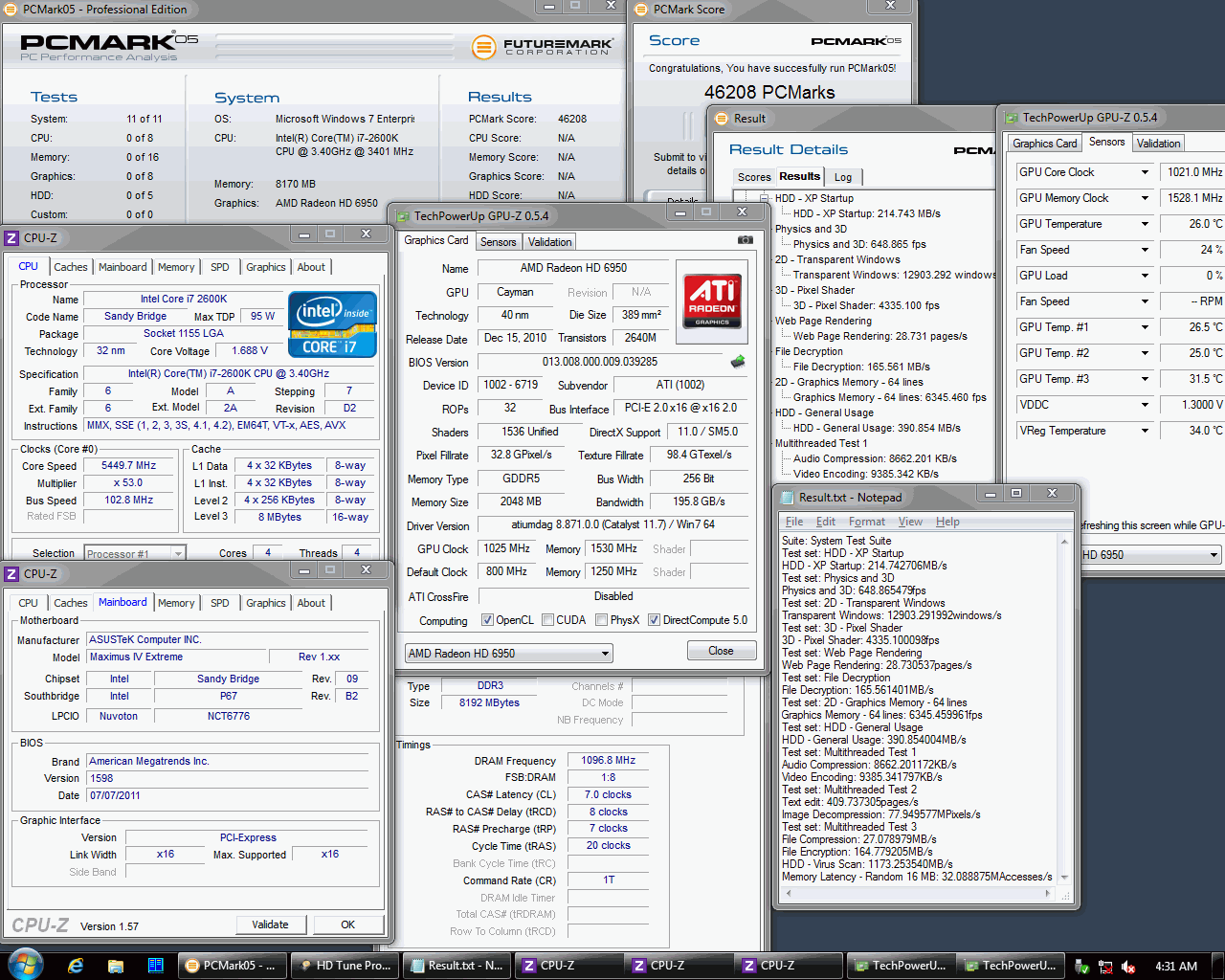1225x980 pixels.
Task: Open Fan Speed dropdown showing 24 %
Action: (x=1145, y=250)
